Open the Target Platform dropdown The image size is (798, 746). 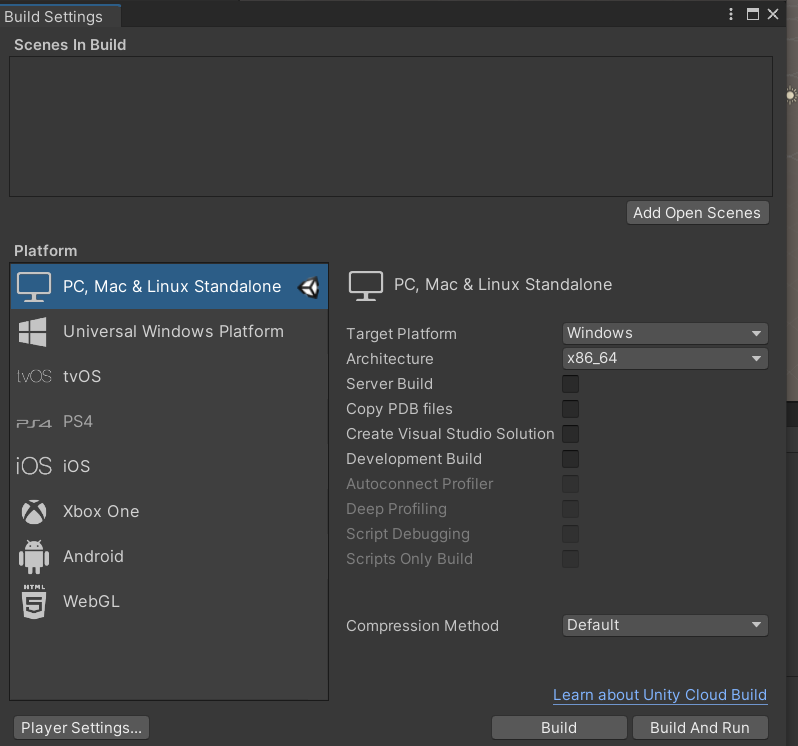coord(665,333)
